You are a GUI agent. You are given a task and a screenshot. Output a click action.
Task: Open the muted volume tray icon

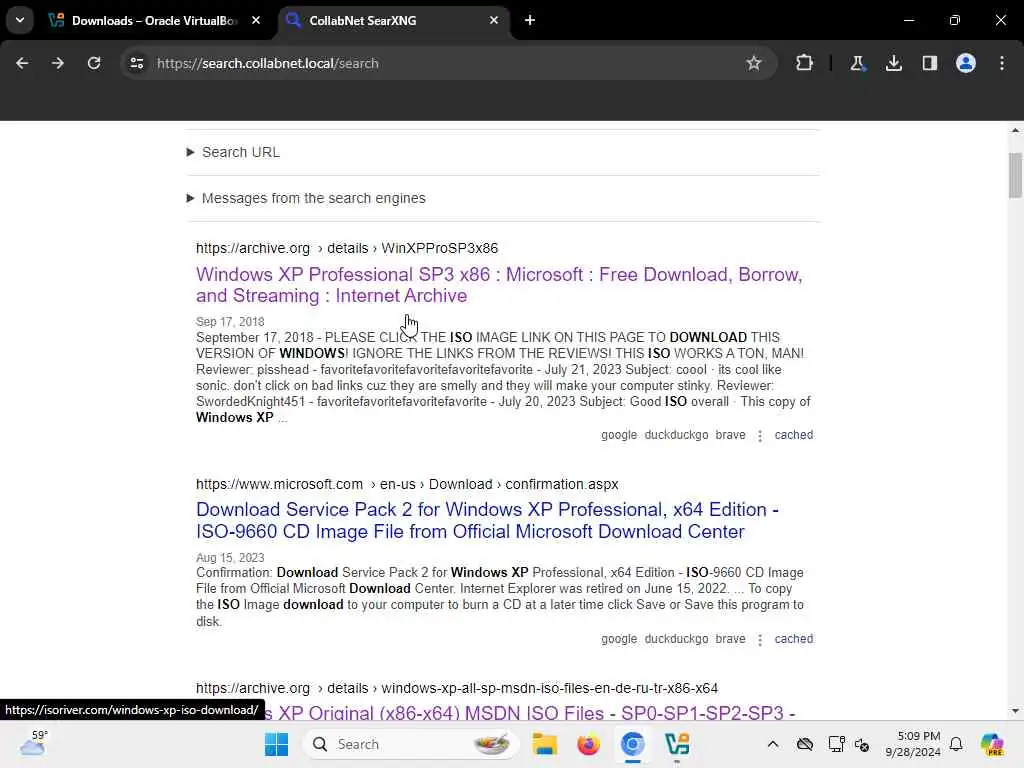pyautogui.click(x=861, y=744)
